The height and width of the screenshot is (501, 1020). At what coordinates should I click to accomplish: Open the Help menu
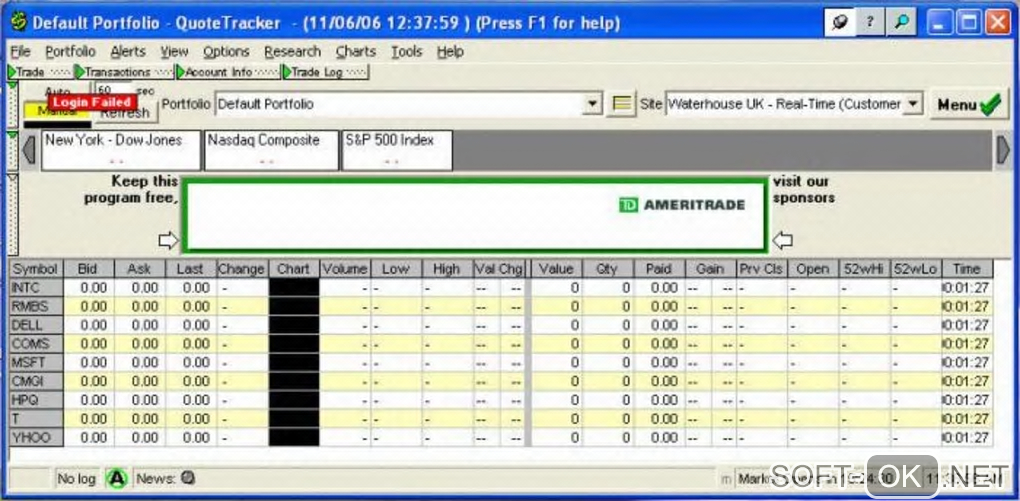450,51
